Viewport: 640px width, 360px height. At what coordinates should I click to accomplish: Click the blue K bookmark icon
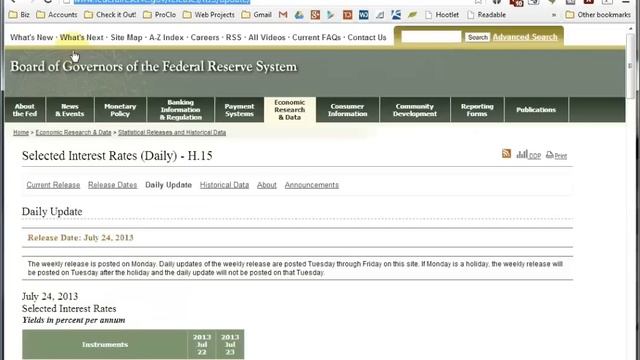pos(396,15)
